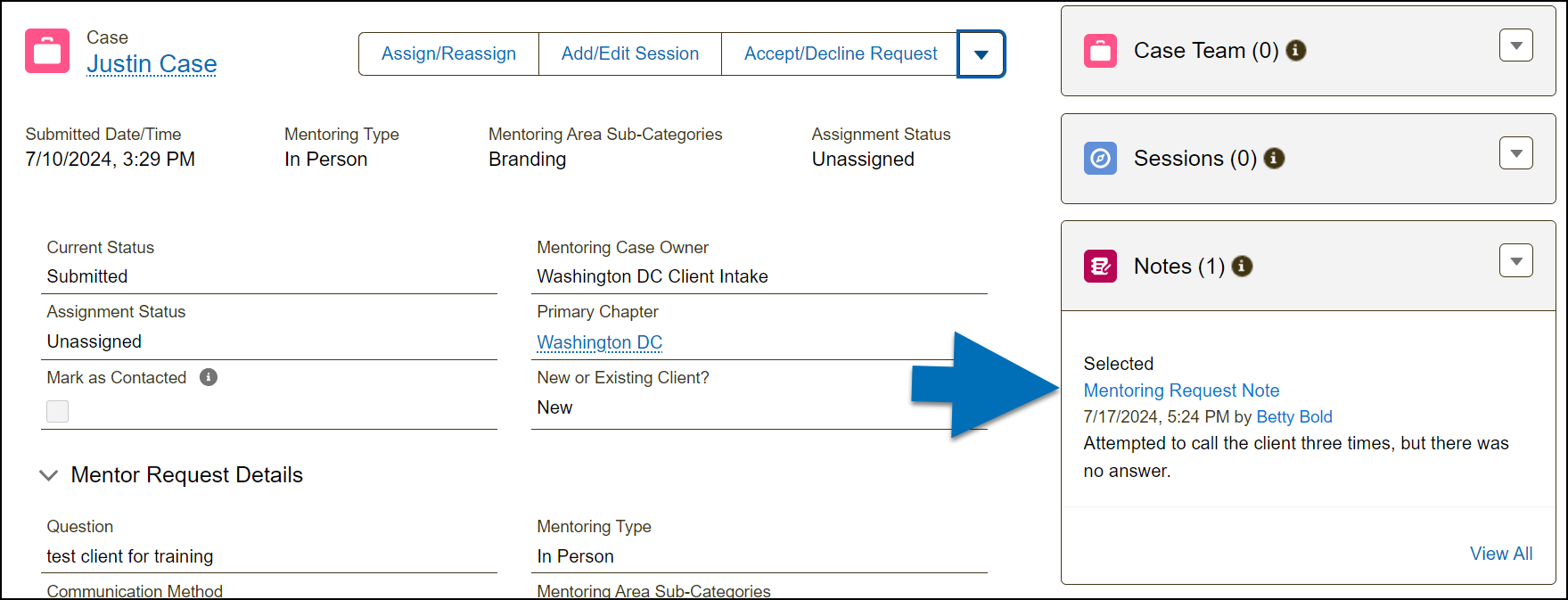Image resolution: width=1568 pixels, height=600 pixels.
Task: Click the Add/Edit Session button
Action: [x=629, y=54]
